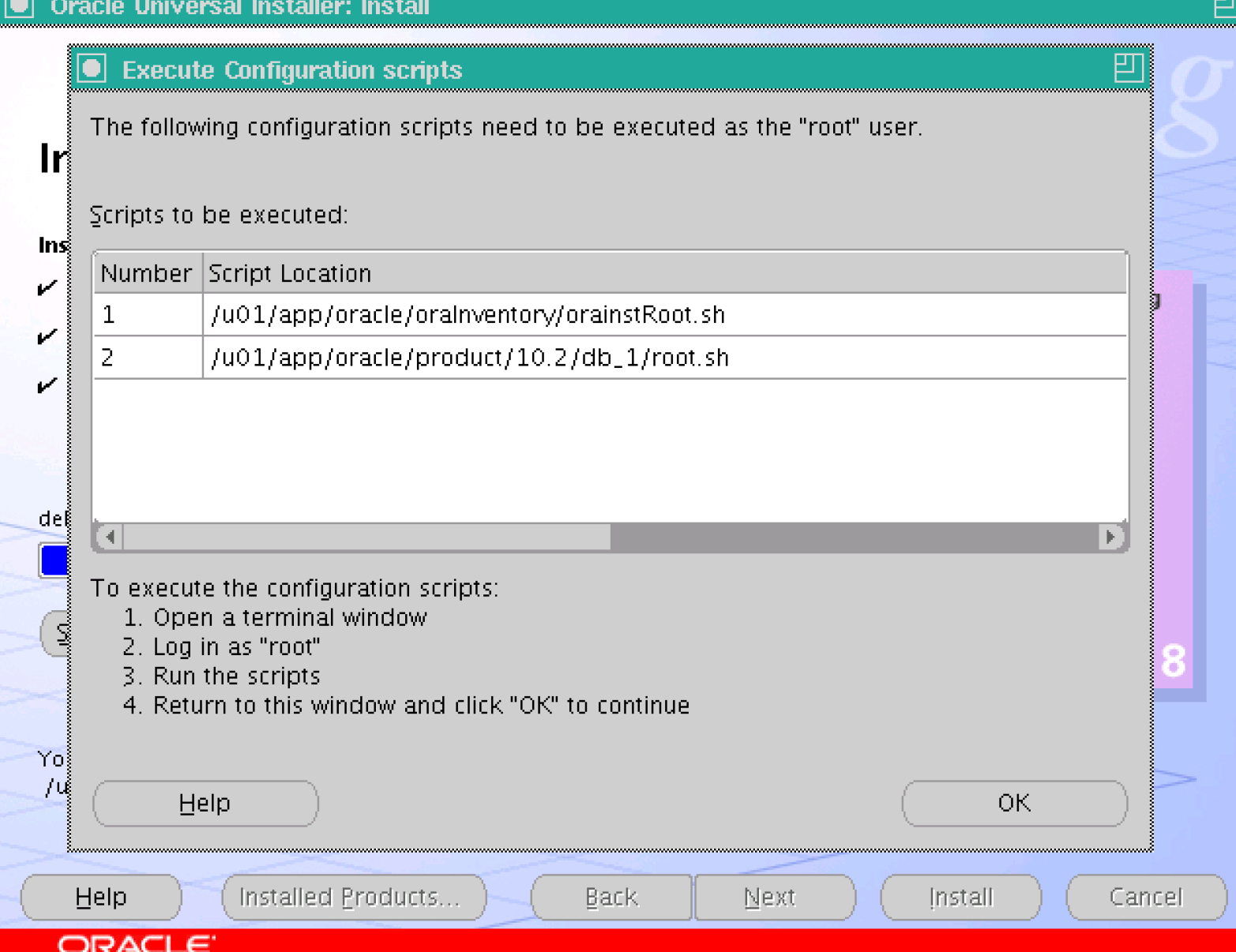This screenshot has height=952, width=1236.
Task: Select the orainstRoot.sh script row
Action: (x=610, y=315)
